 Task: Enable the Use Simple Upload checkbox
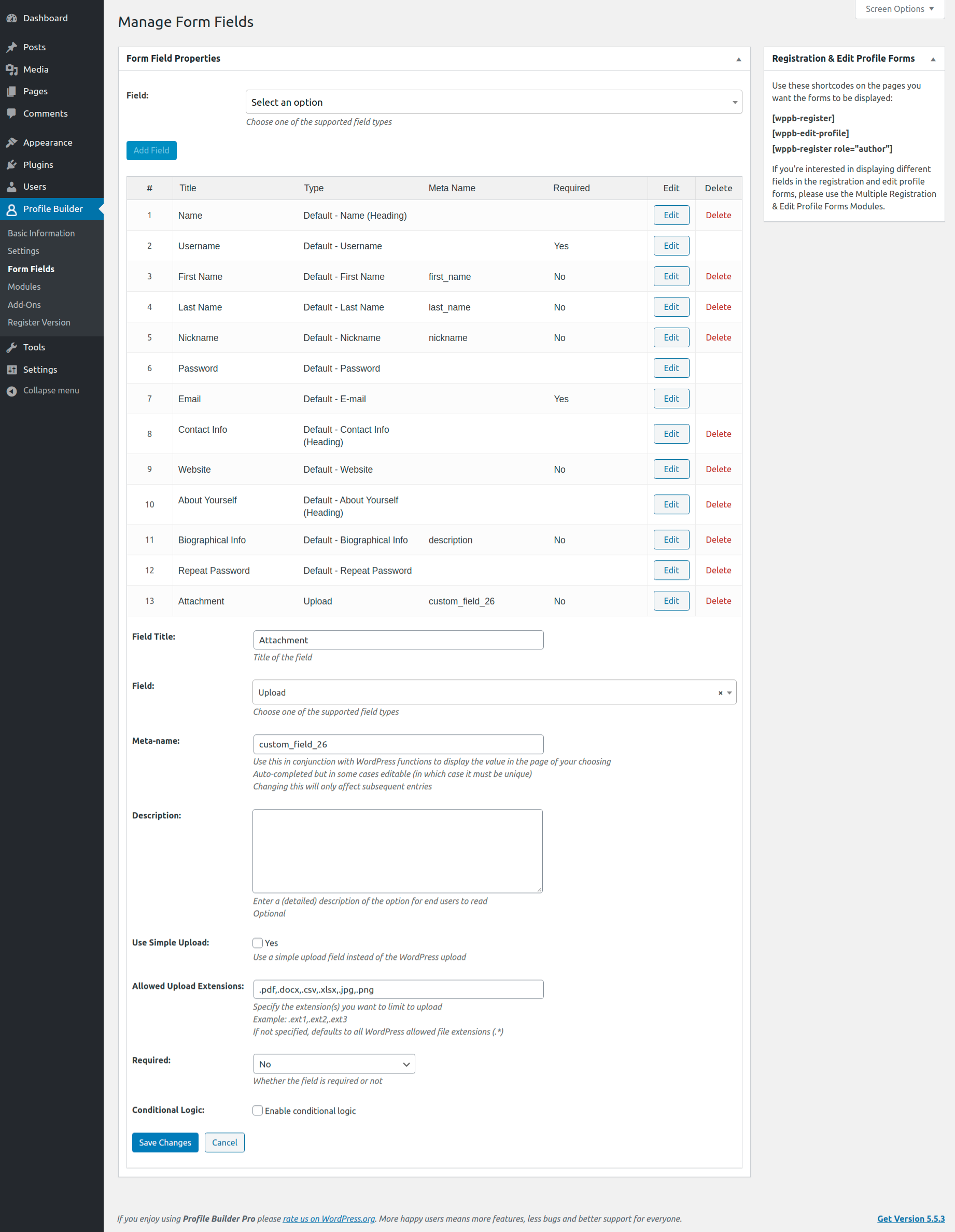pos(257,942)
